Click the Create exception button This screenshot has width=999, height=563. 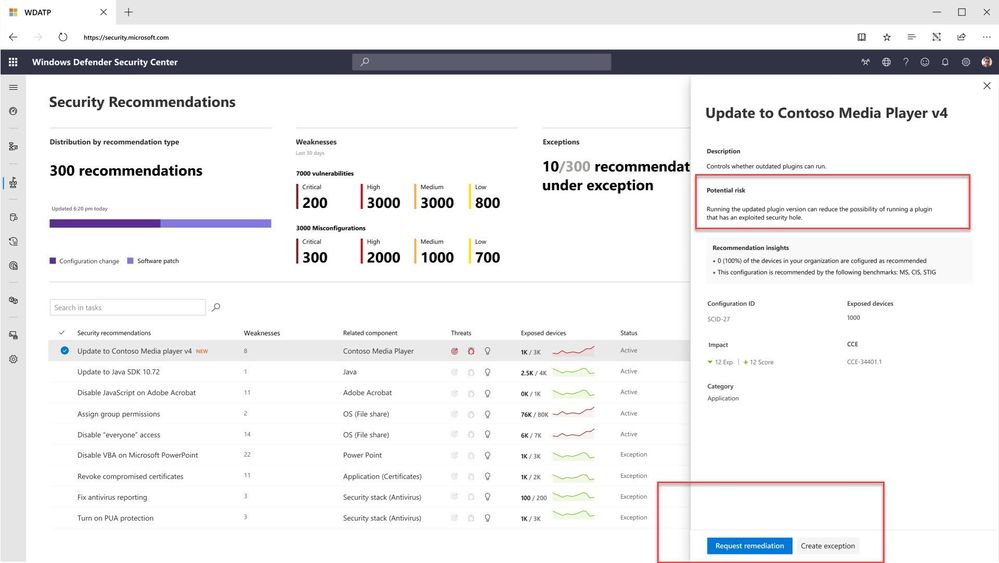(828, 546)
